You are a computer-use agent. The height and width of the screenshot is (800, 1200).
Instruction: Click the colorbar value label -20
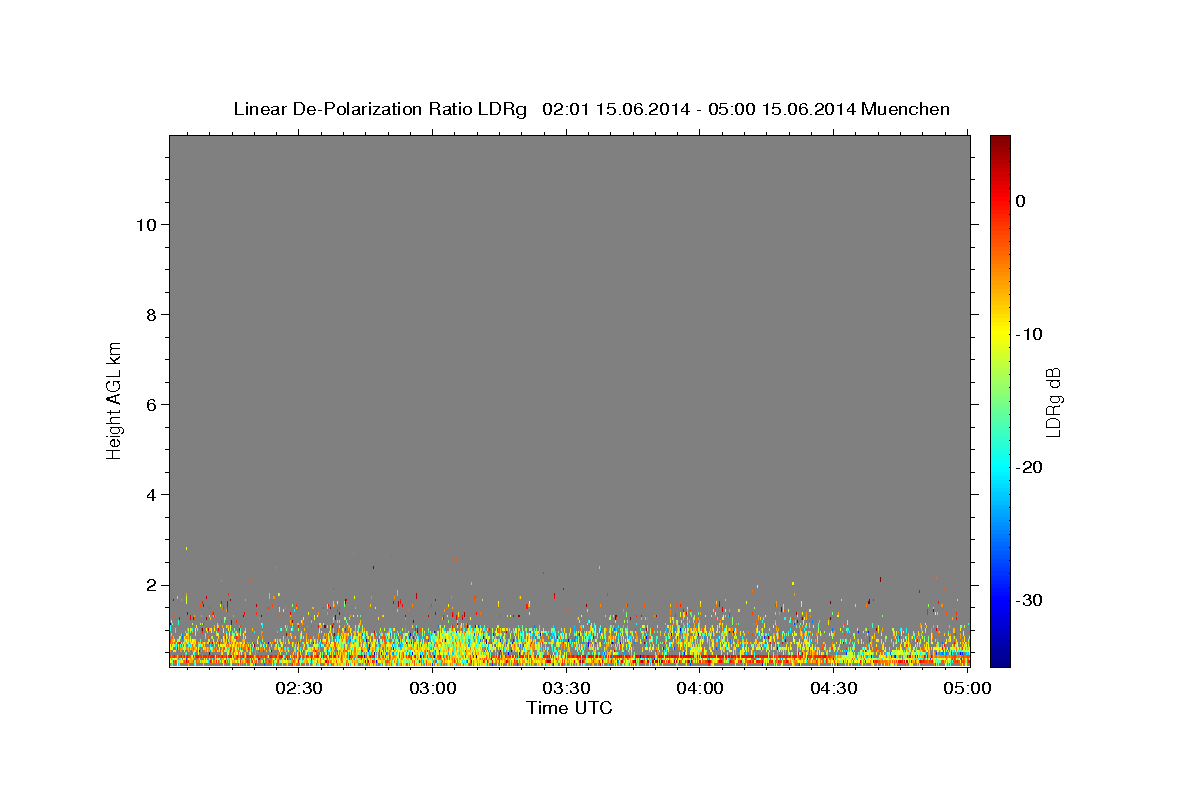tap(1030, 467)
